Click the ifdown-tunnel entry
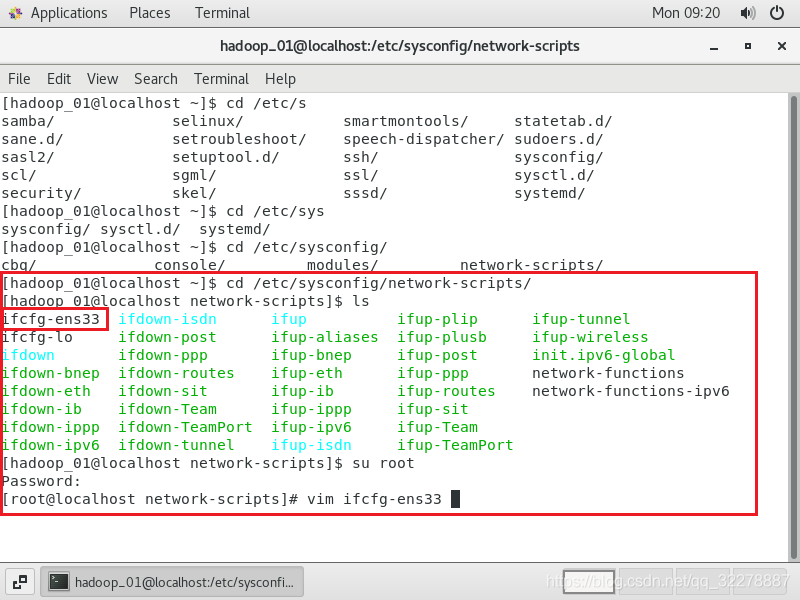The image size is (800, 600). (176, 445)
